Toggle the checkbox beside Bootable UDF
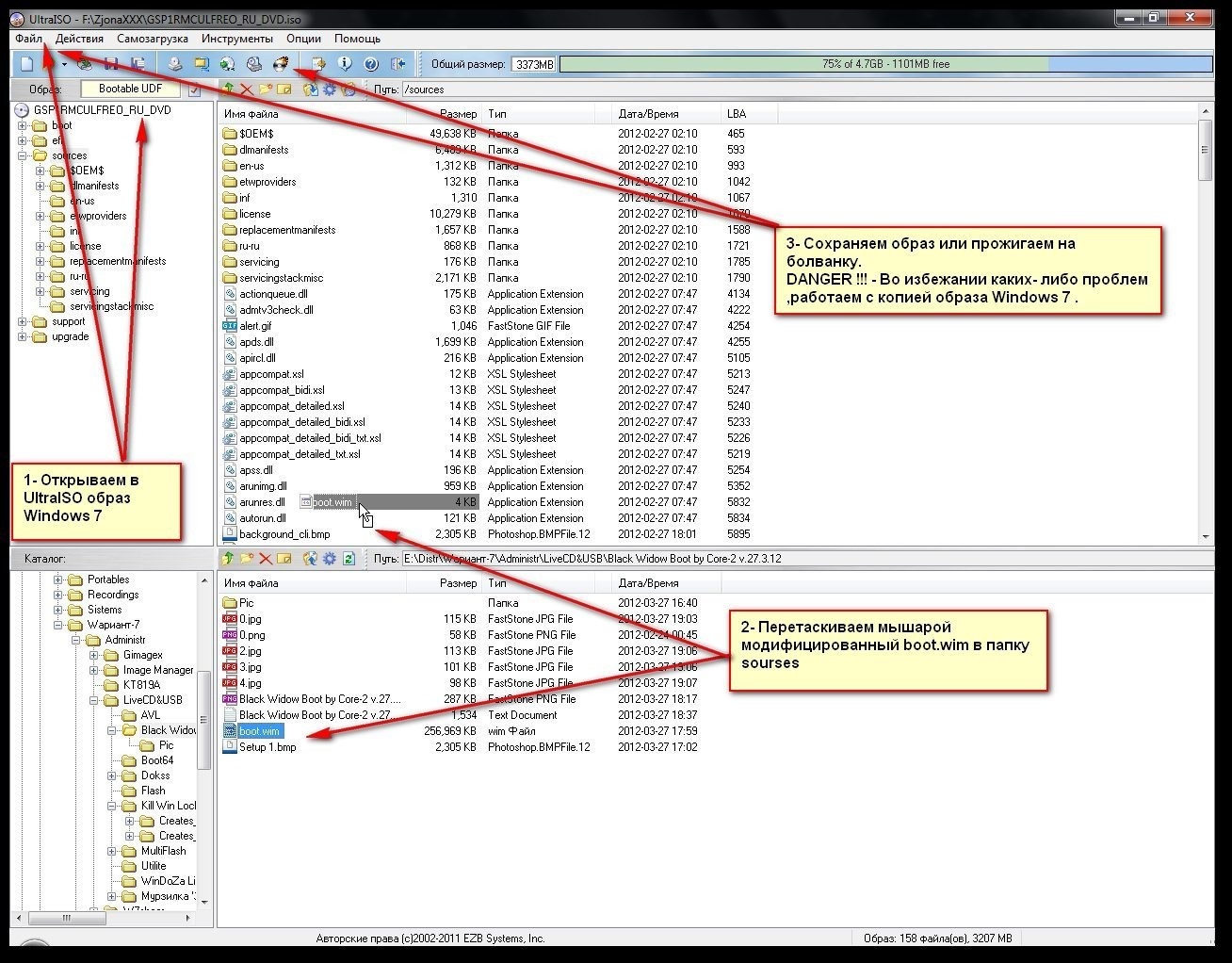 click(x=195, y=90)
